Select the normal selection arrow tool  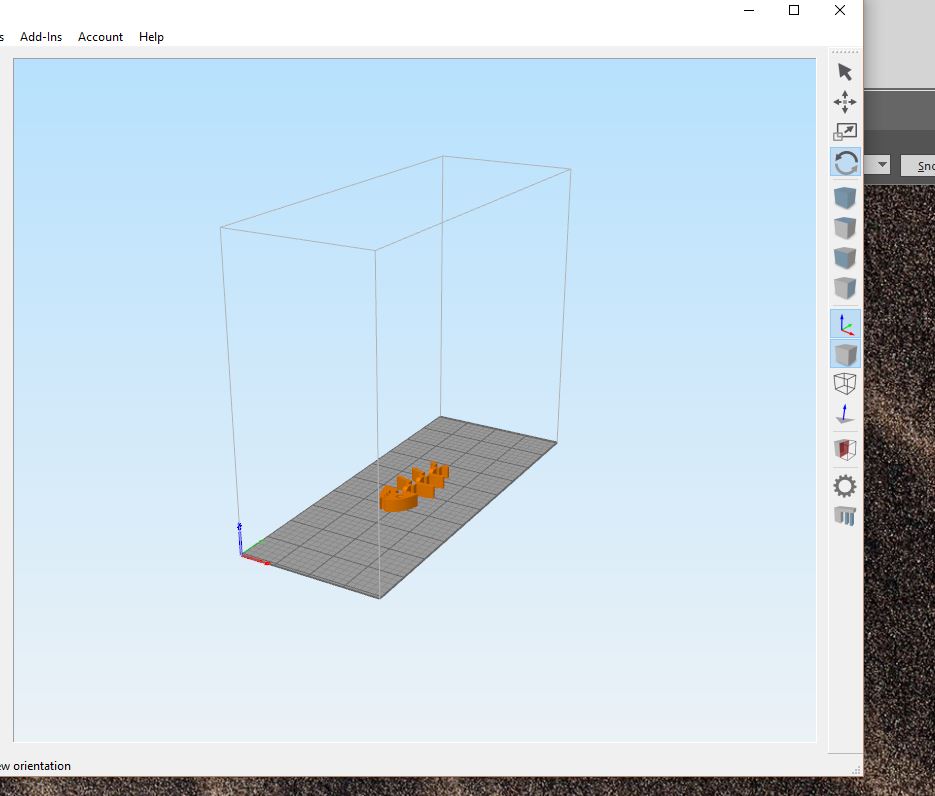[845, 72]
